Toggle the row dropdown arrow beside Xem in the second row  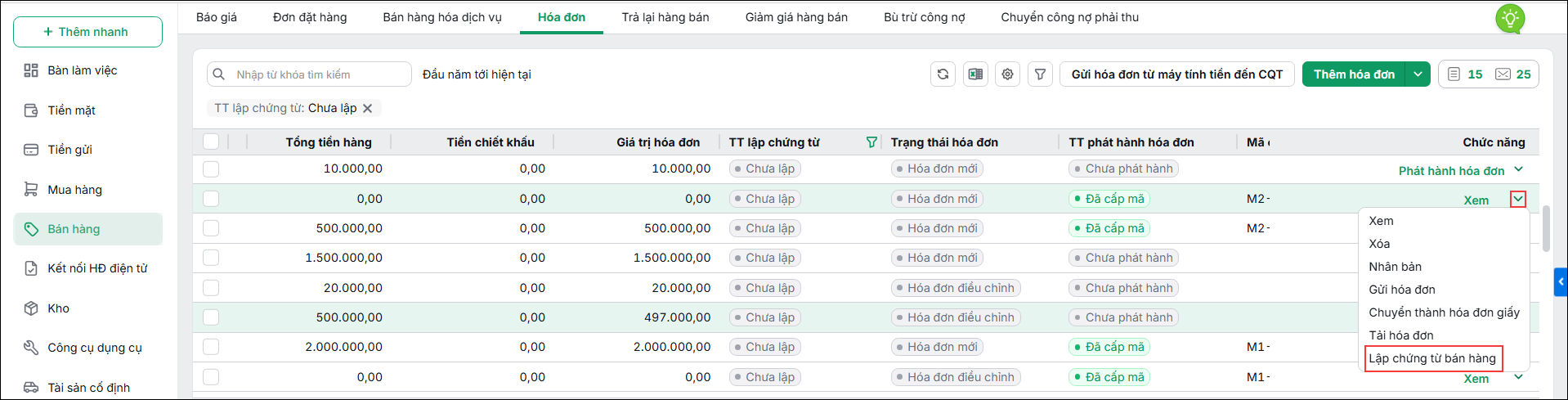1518,199
